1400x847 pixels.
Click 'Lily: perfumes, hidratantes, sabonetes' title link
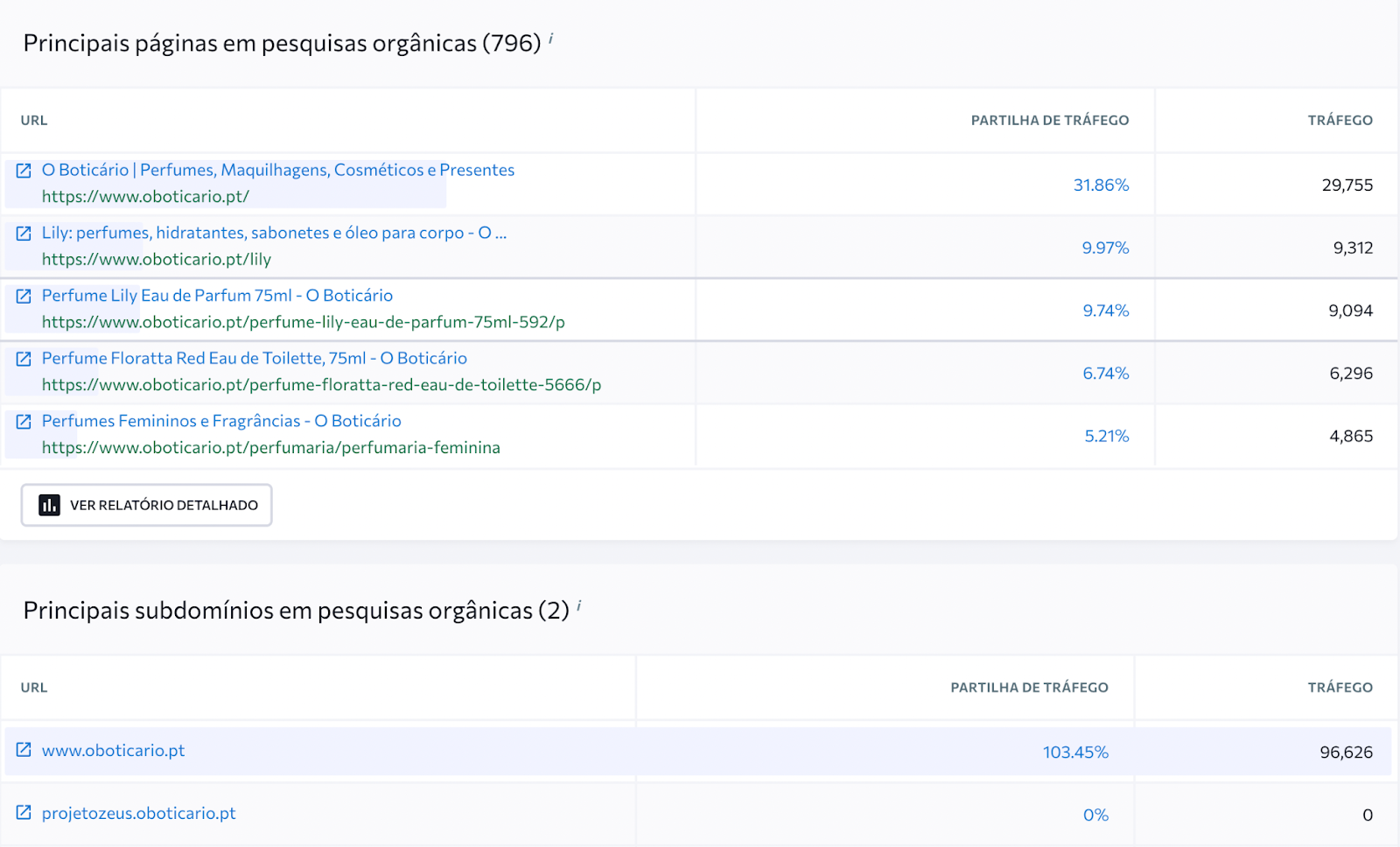(274, 233)
